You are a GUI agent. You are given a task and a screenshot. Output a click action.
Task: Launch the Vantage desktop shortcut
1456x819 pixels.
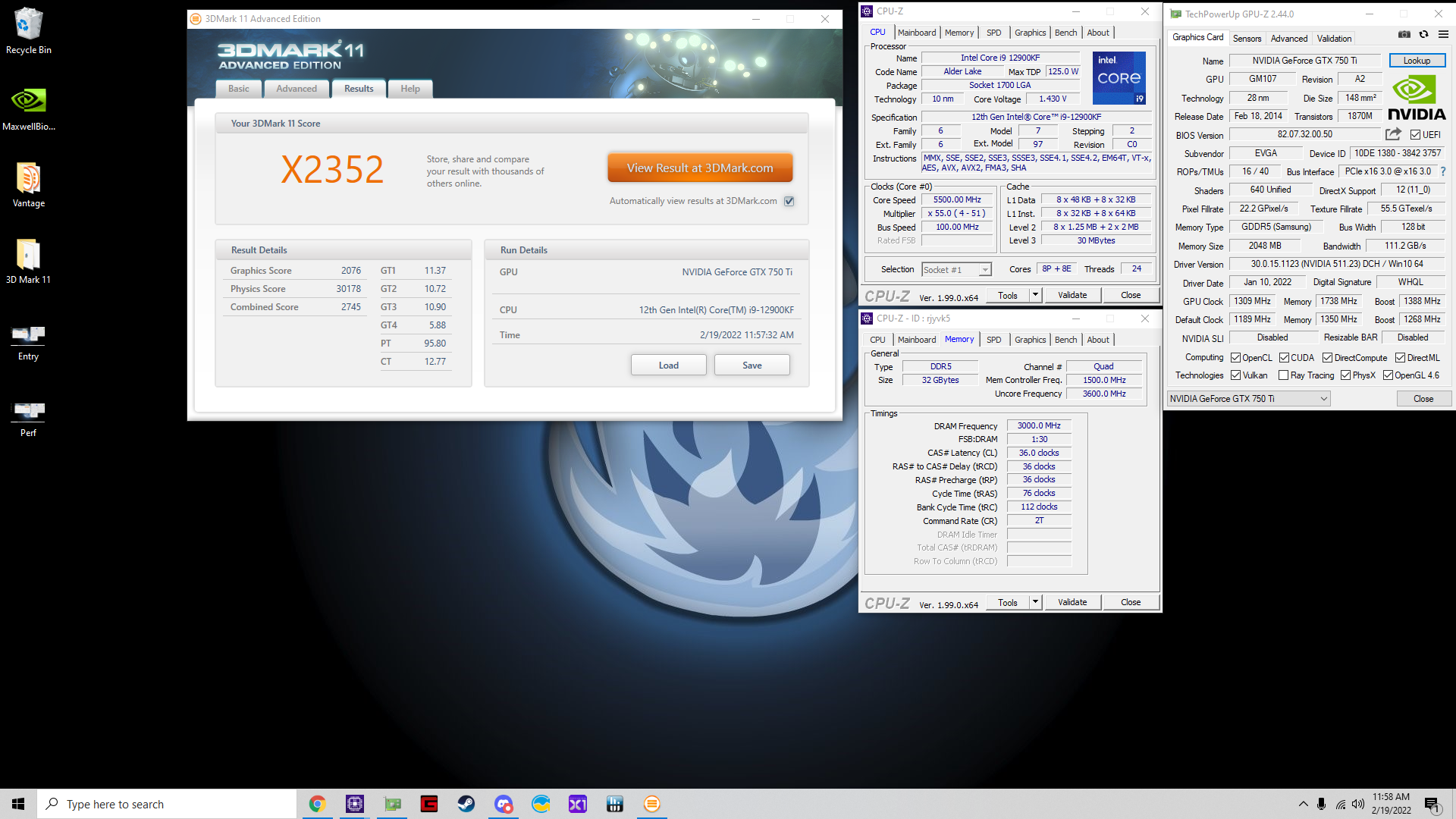pos(28,185)
